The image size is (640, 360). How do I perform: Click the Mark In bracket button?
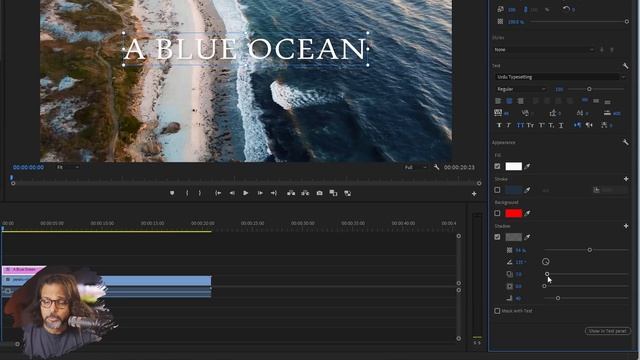187,193
